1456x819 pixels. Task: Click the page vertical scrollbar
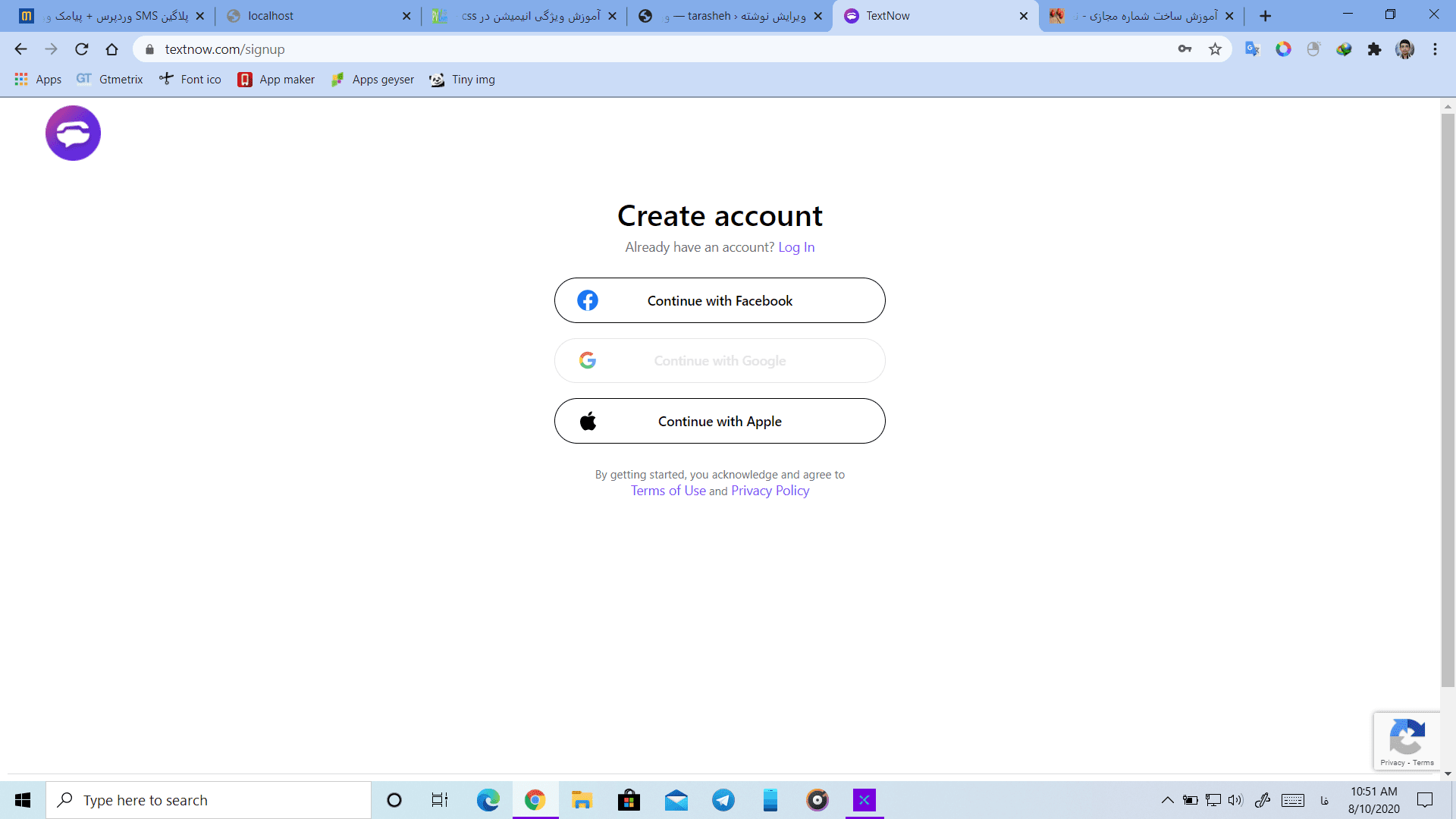pos(1448,400)
